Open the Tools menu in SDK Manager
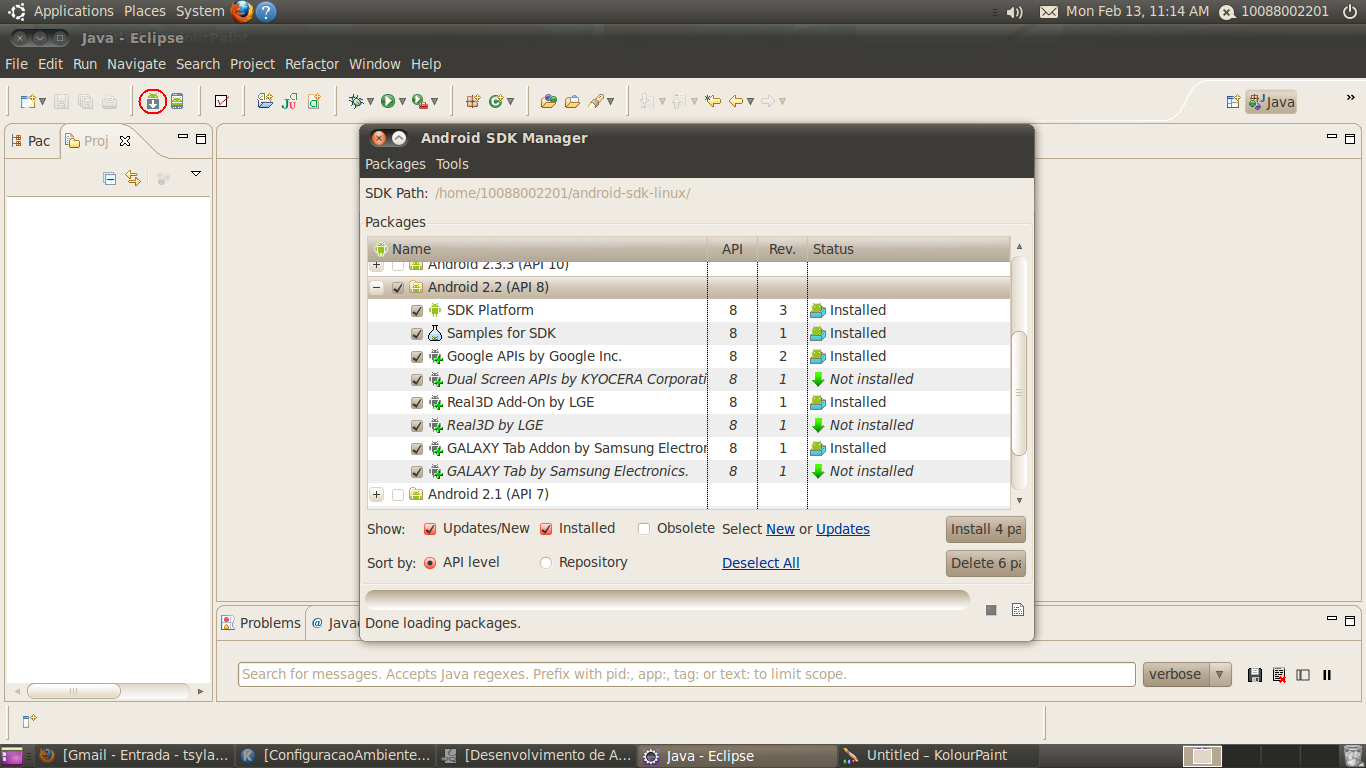The image size is (1366, 768). 452,164
